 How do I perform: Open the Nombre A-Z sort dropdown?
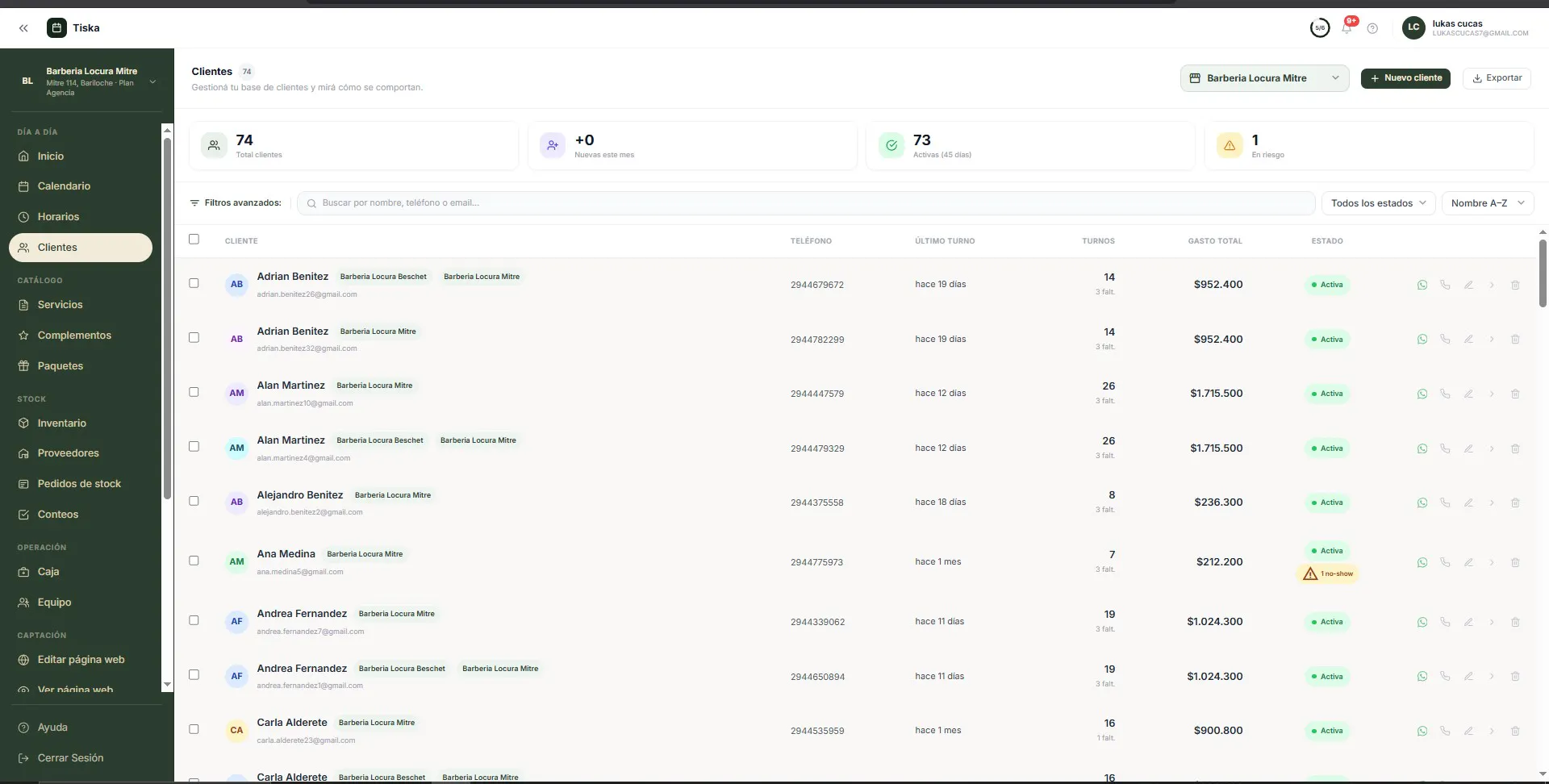click(x=1488, y=203)
